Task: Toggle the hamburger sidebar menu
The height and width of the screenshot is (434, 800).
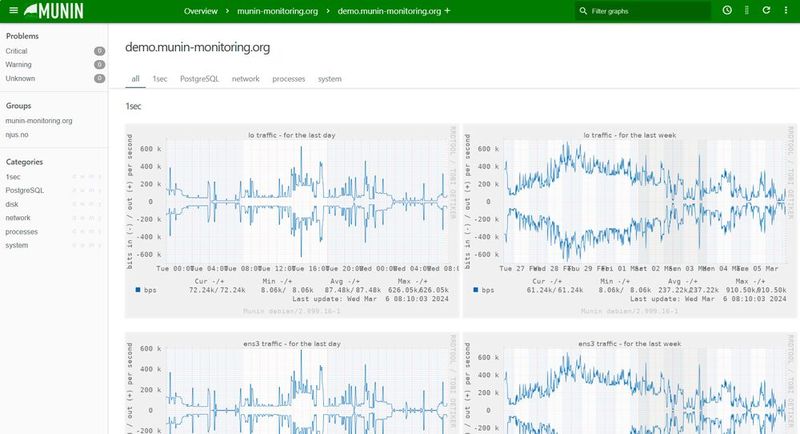Action: pyautogui.click(x=13, y=11)
